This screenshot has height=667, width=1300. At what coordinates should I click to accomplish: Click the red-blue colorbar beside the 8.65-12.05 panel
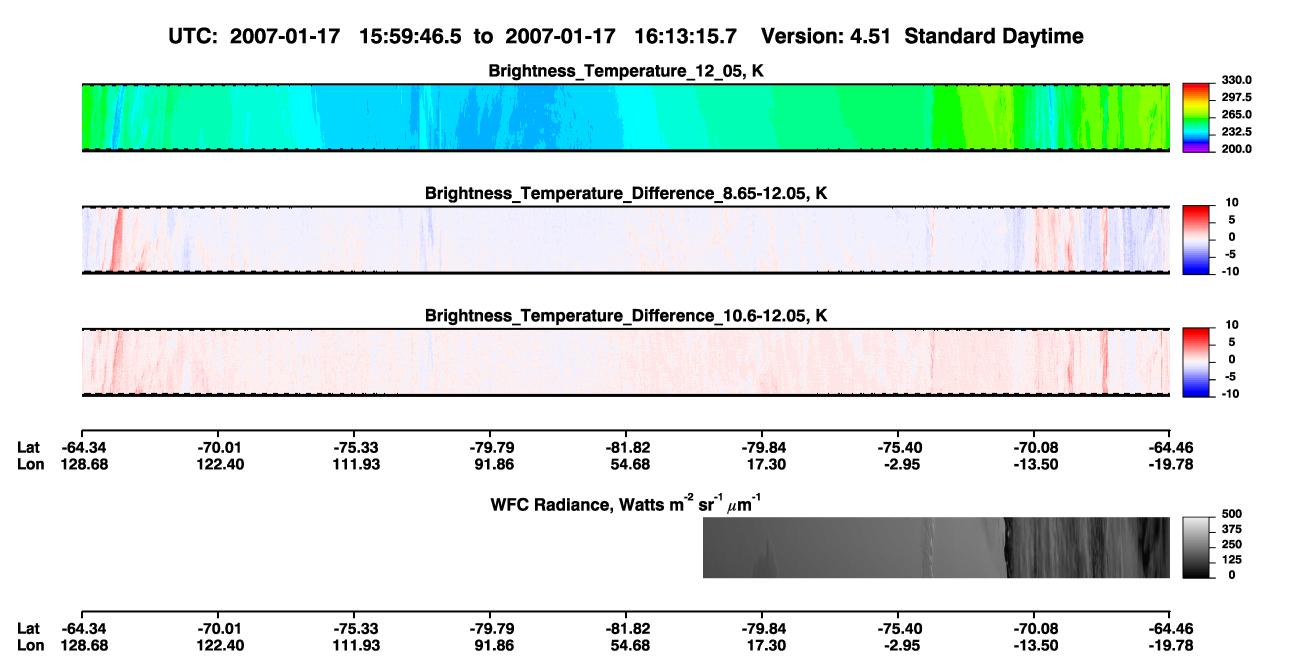tap(1196, 240)
